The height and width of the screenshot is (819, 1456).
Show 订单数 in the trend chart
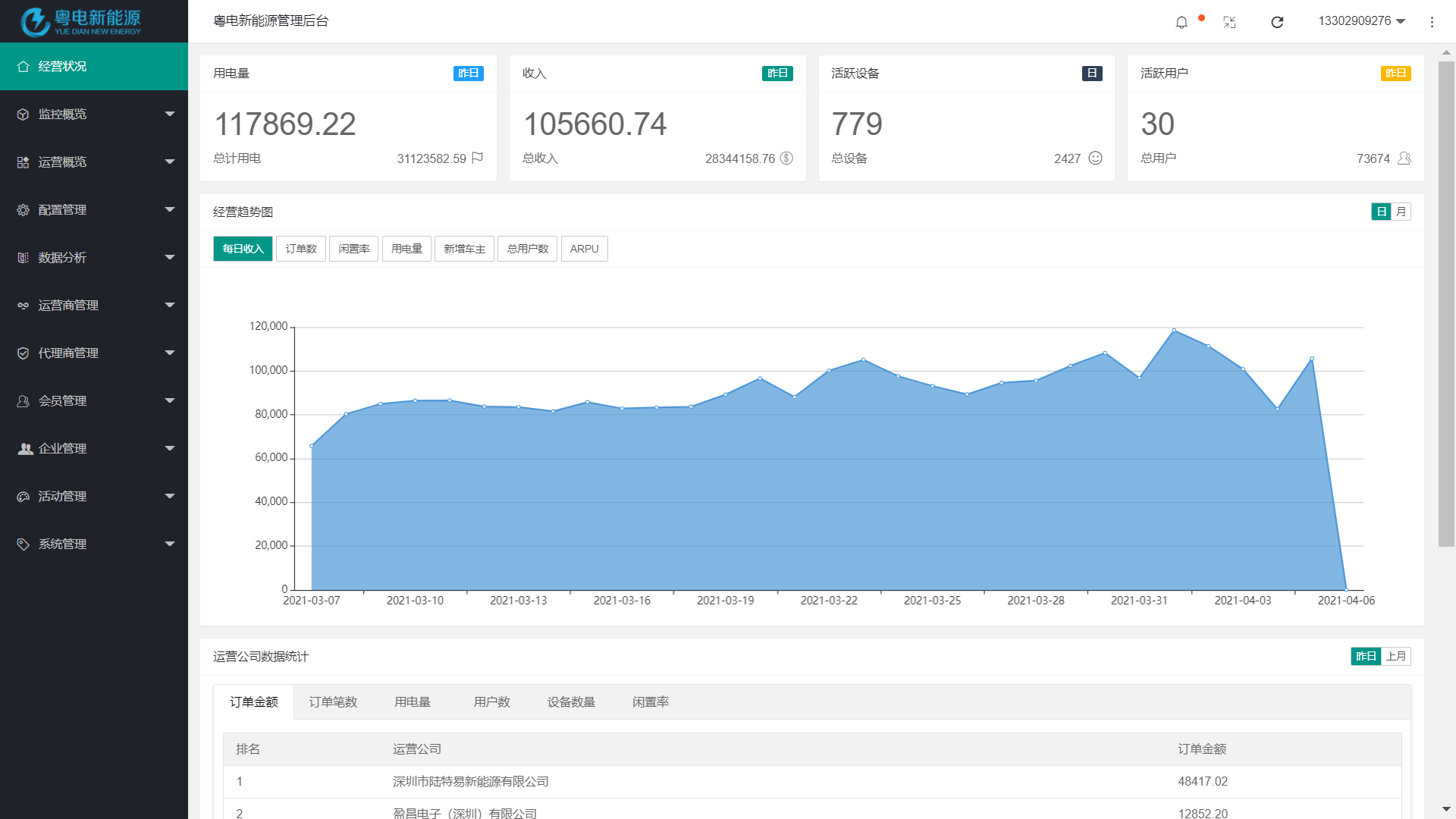pos(301,249)
